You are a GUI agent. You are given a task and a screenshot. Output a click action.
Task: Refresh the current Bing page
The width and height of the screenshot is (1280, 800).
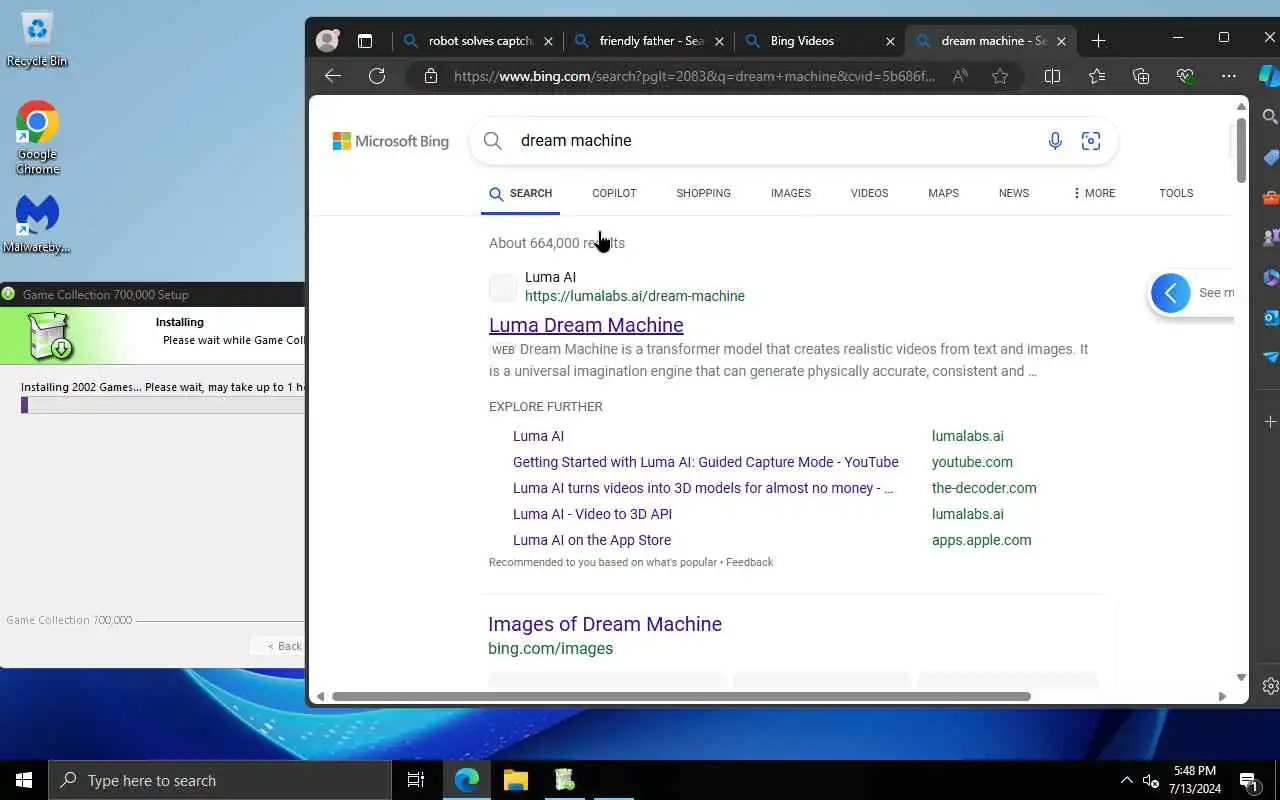[377, 76]
